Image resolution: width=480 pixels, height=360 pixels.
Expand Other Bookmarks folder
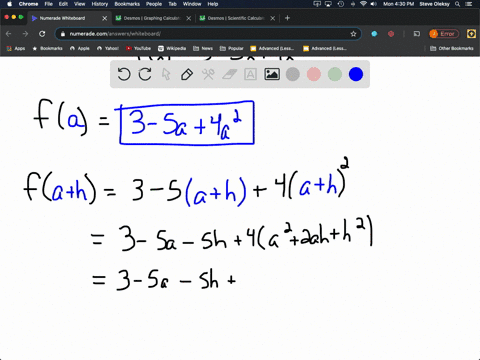tap(452, 48)
